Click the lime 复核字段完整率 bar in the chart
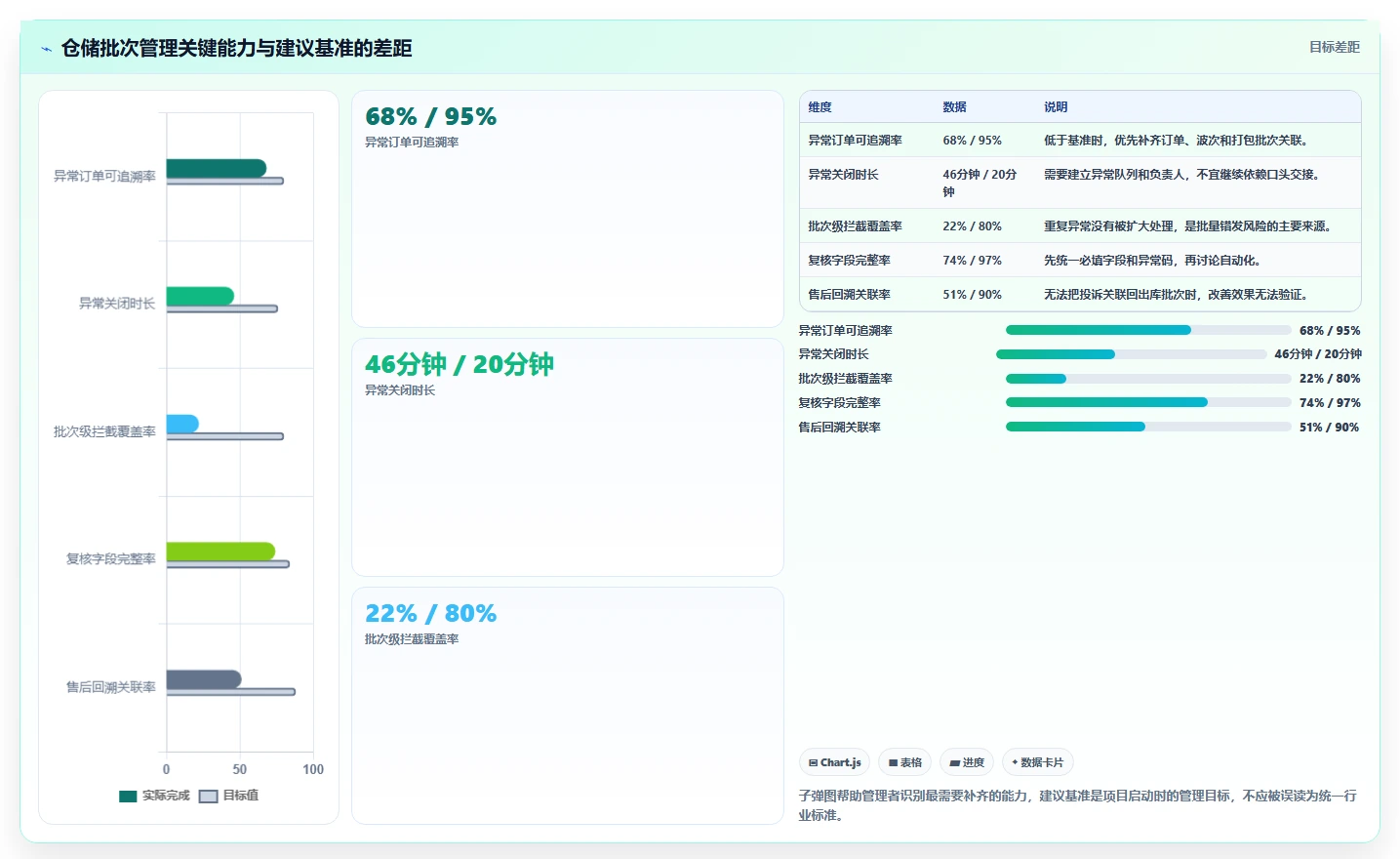1400x859 pixels. coord(220,552)
